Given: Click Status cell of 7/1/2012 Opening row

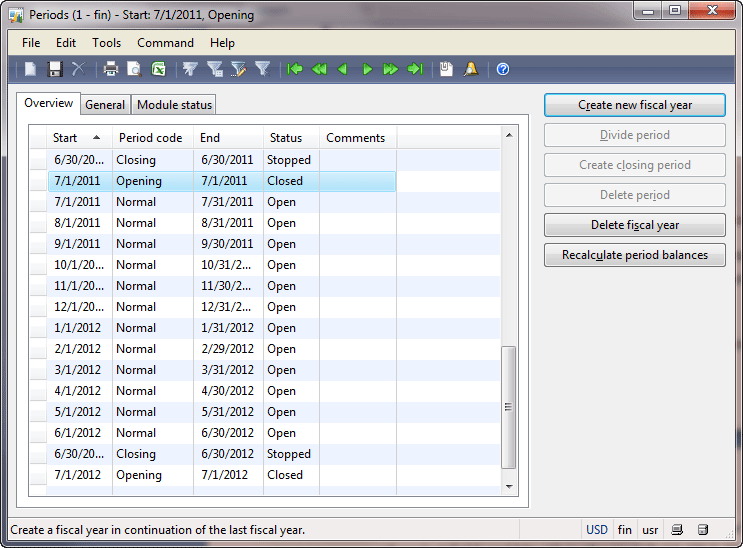Looking at the screenshot, I should click(291, 475).
